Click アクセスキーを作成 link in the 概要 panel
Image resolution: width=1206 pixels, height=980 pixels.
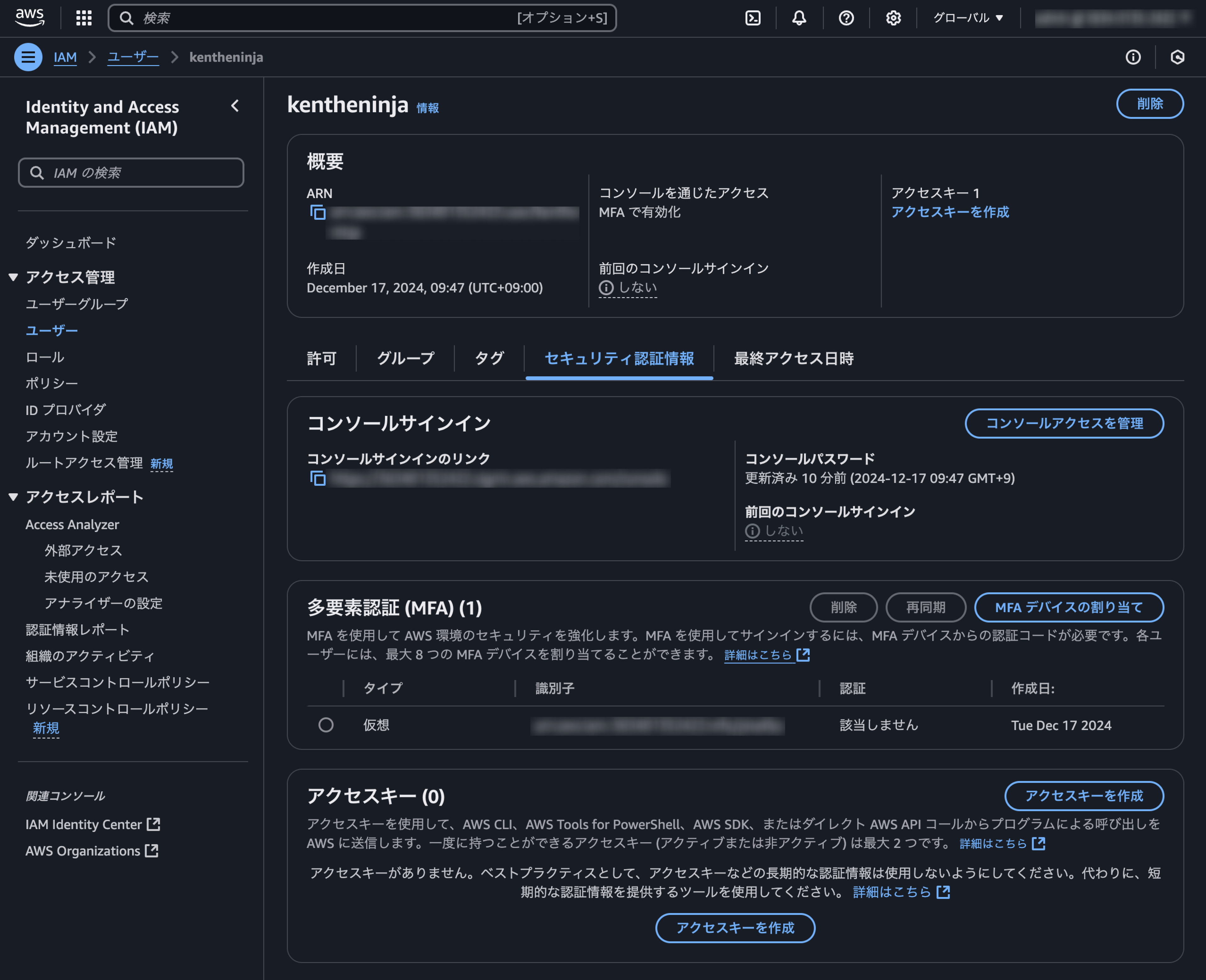(x=950, y=212)
